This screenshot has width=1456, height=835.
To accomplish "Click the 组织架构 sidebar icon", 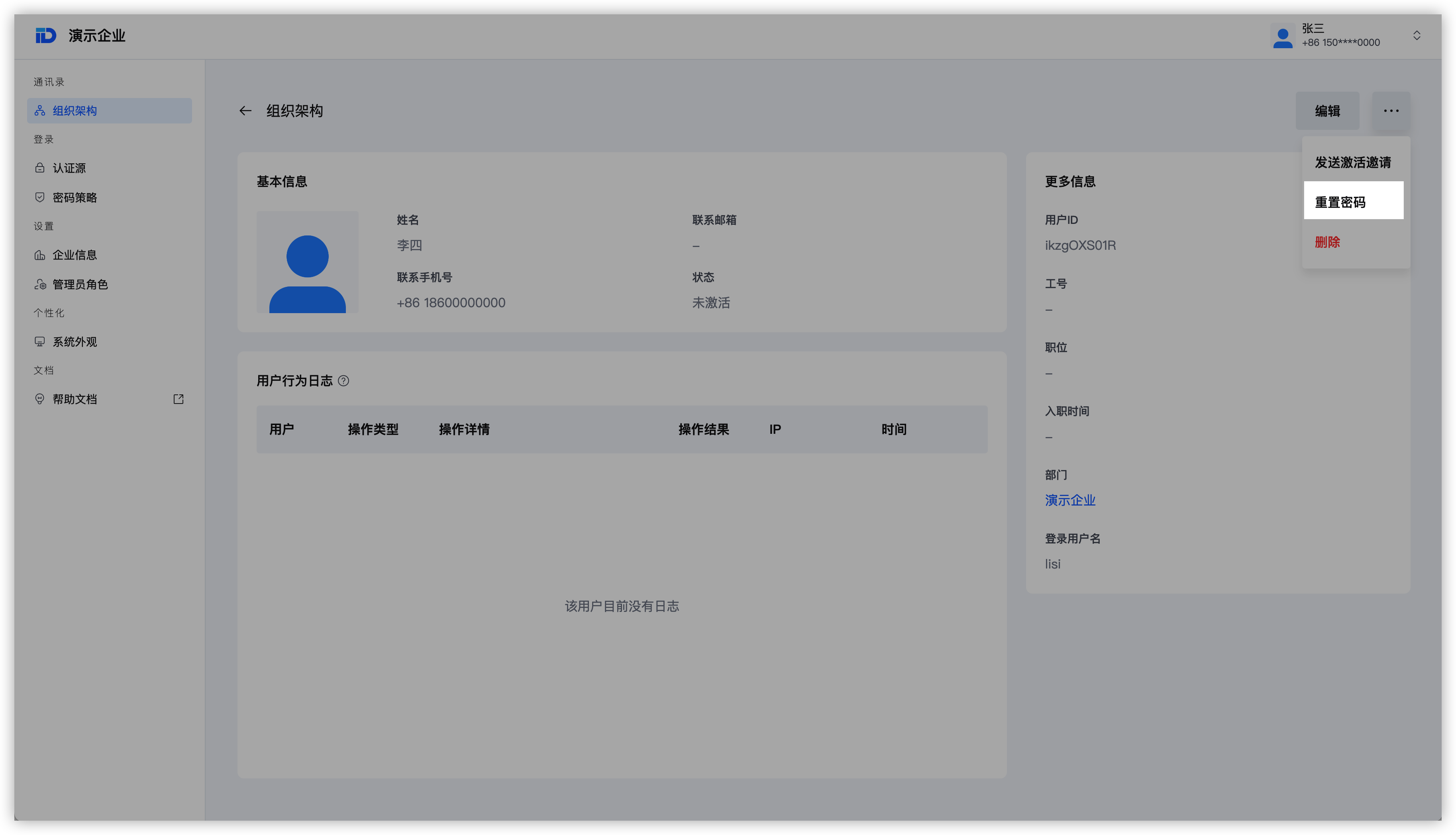I will [x=39, y=111].
